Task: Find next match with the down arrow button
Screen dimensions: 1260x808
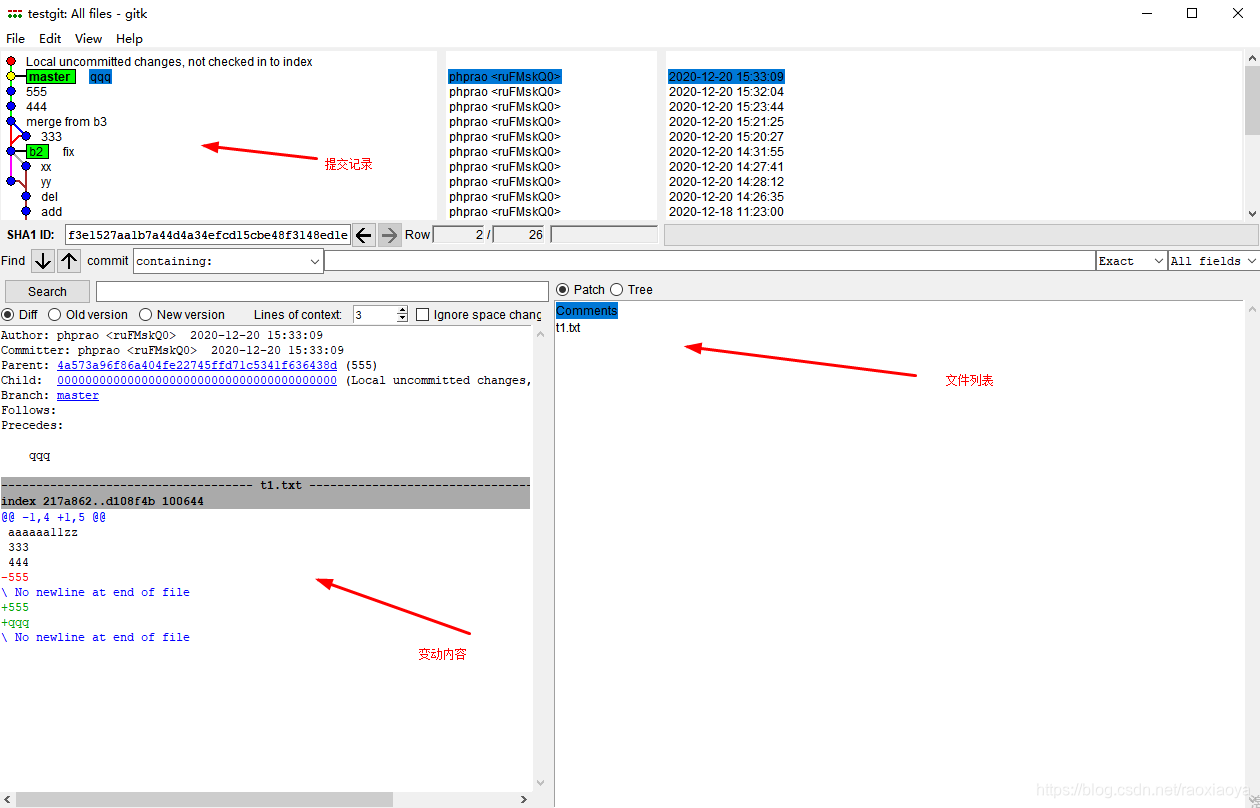Action: pos(43,261)
